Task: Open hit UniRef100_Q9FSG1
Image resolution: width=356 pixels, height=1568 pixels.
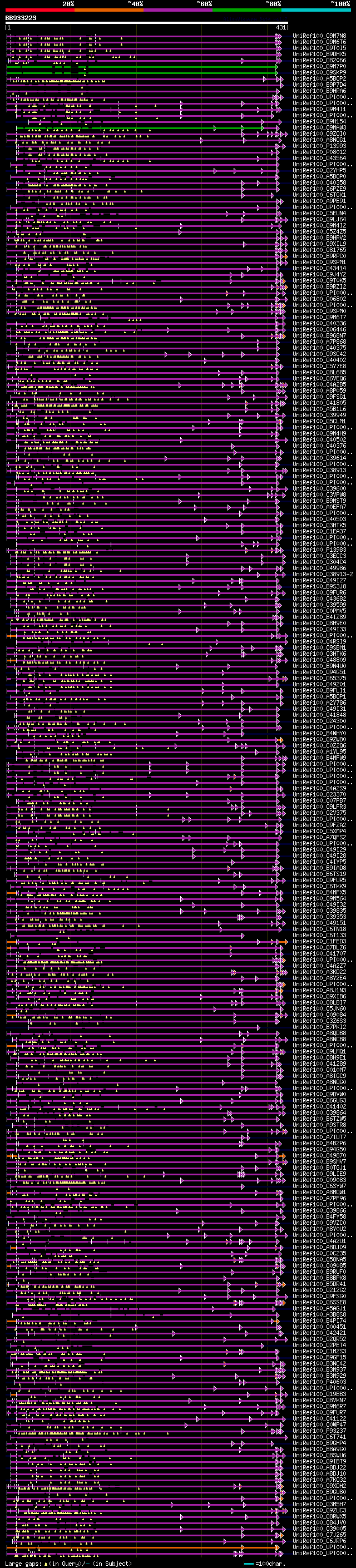Action: point(319,397)
